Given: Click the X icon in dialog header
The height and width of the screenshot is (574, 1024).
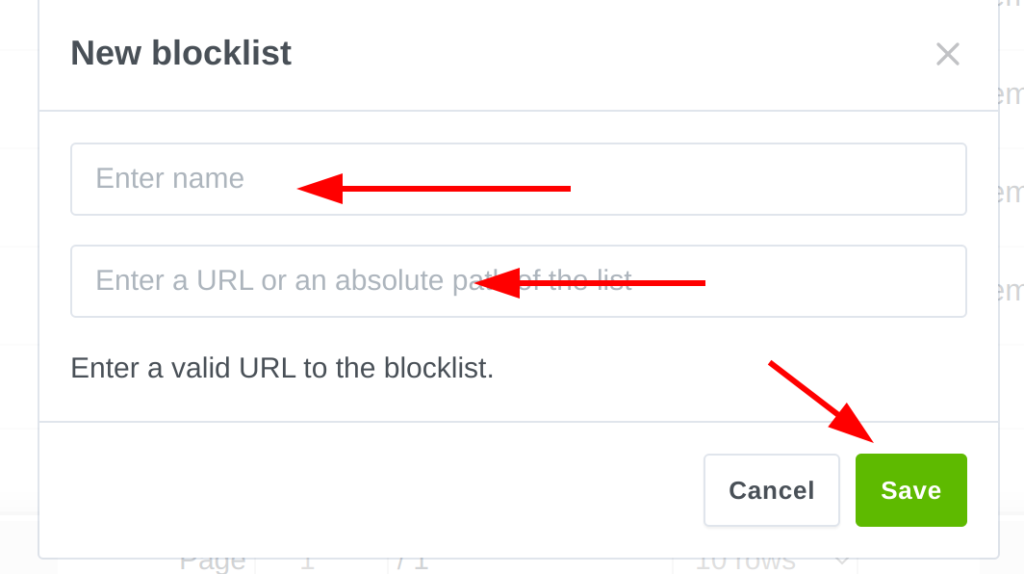Looking at the screenshot, I should [x=947, y=54].
